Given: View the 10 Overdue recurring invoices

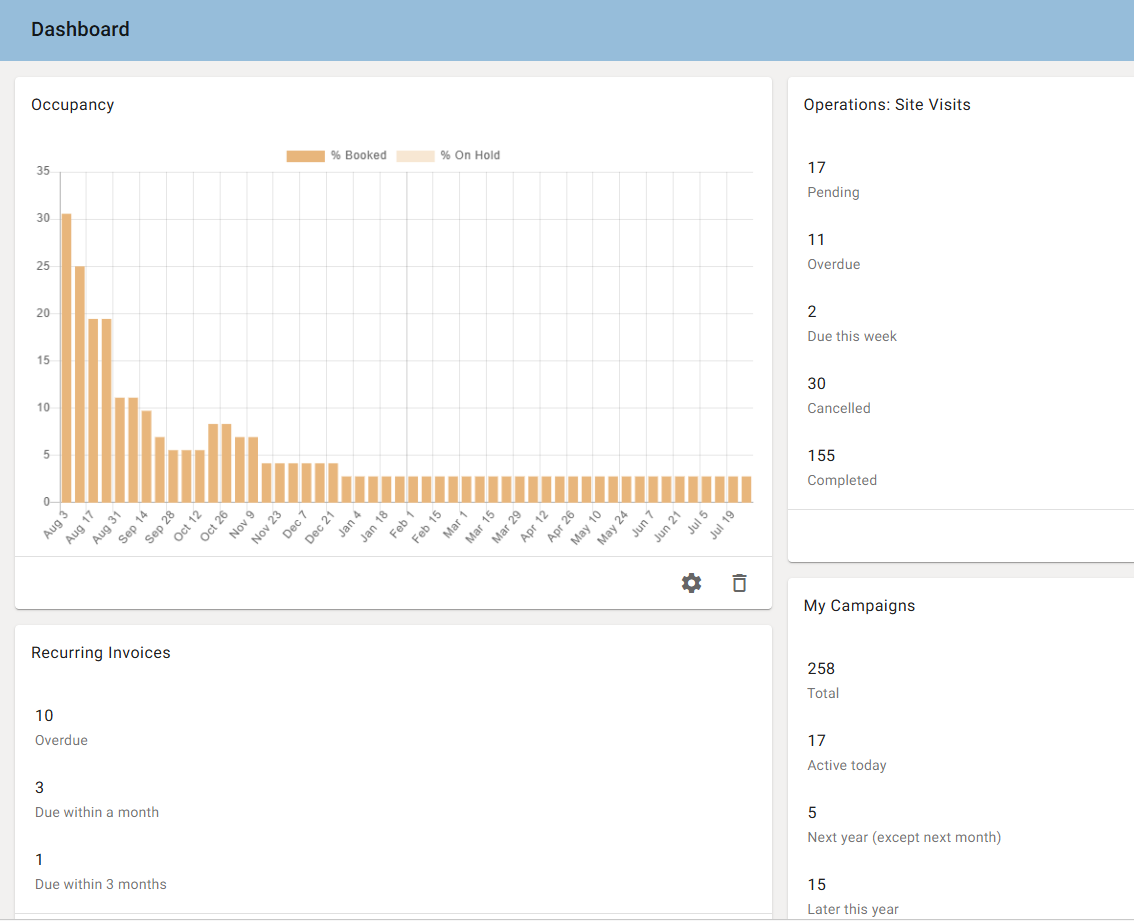Looking at the screenshot, I should click(61, 727).
